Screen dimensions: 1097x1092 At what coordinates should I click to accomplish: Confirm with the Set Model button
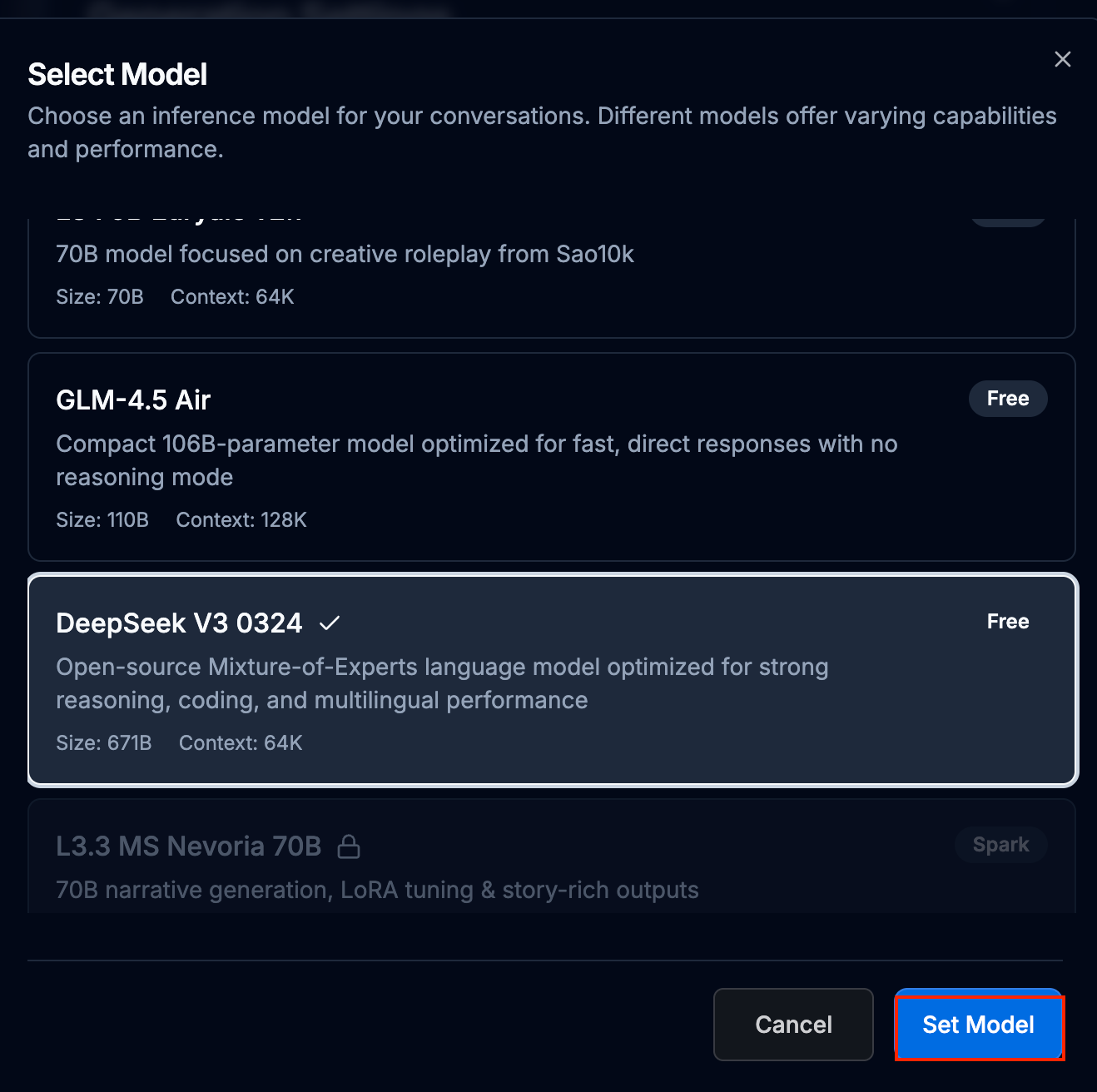point(978,1025)
